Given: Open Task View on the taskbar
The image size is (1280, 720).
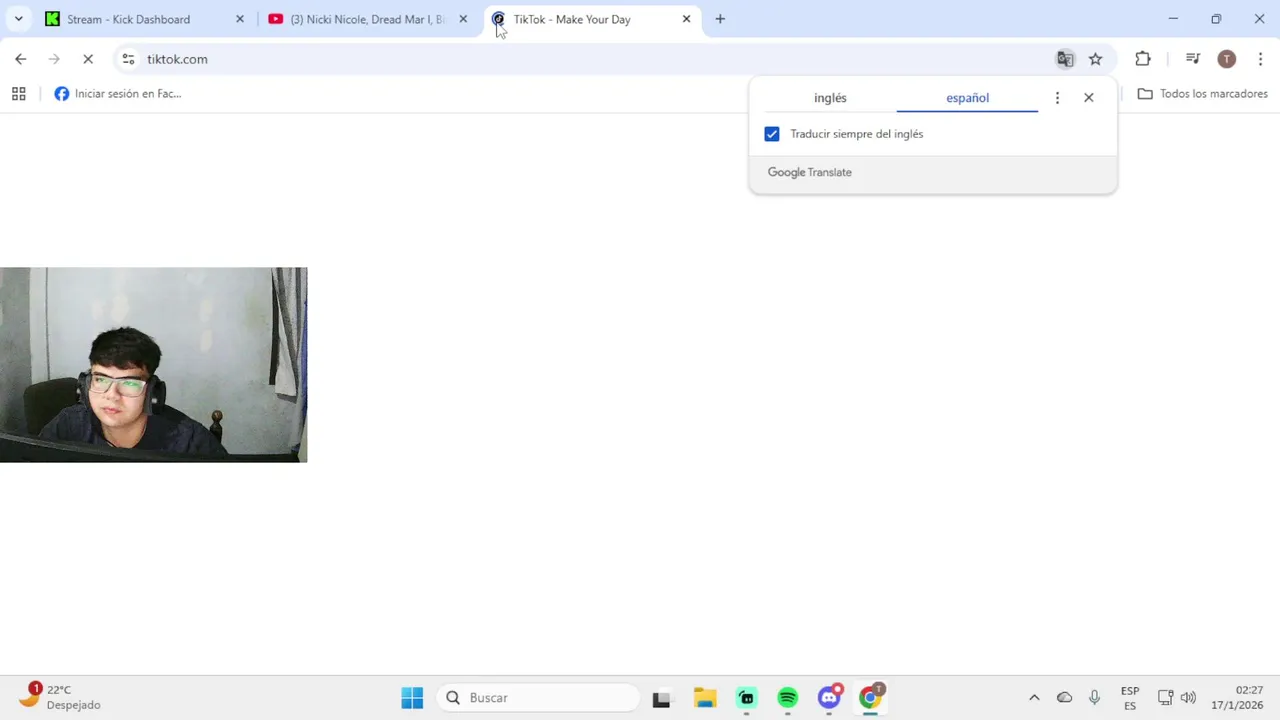Looking at the screenshot, I should (661, 697).
